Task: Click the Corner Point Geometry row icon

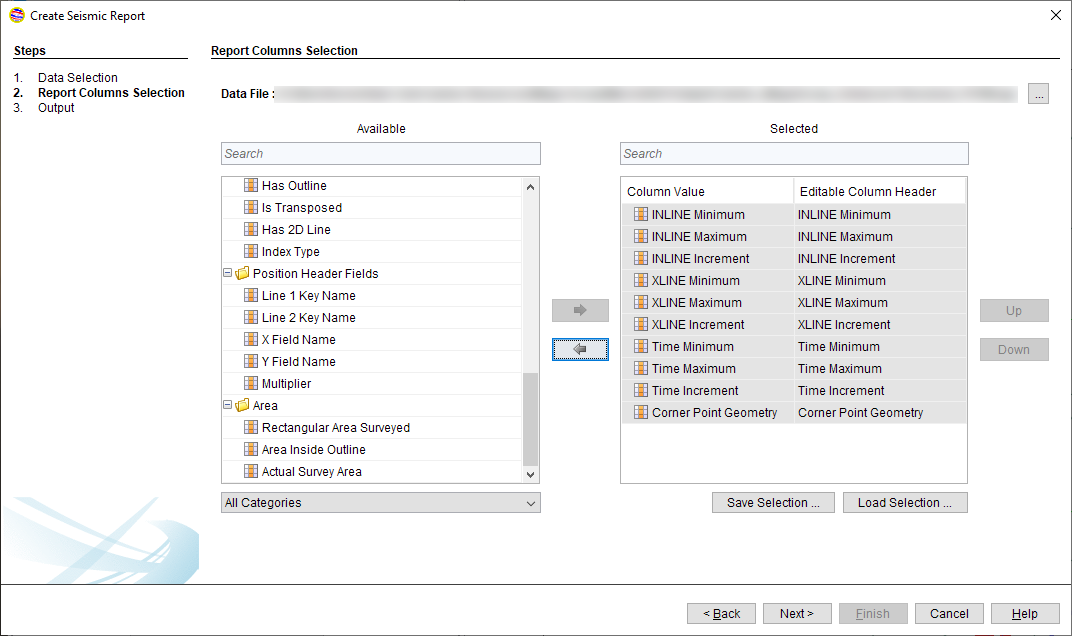Action: click(641, 412)
